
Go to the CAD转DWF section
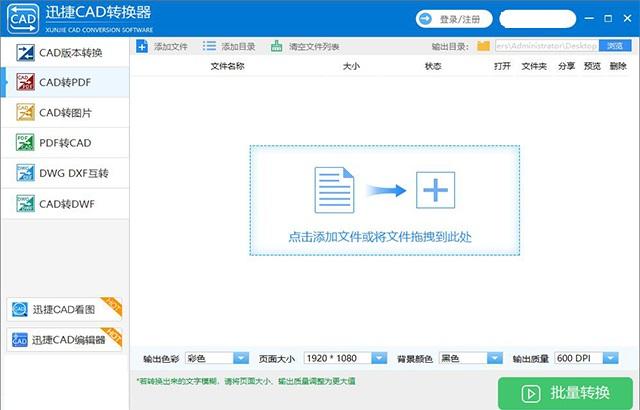click(x=65, y=204)
